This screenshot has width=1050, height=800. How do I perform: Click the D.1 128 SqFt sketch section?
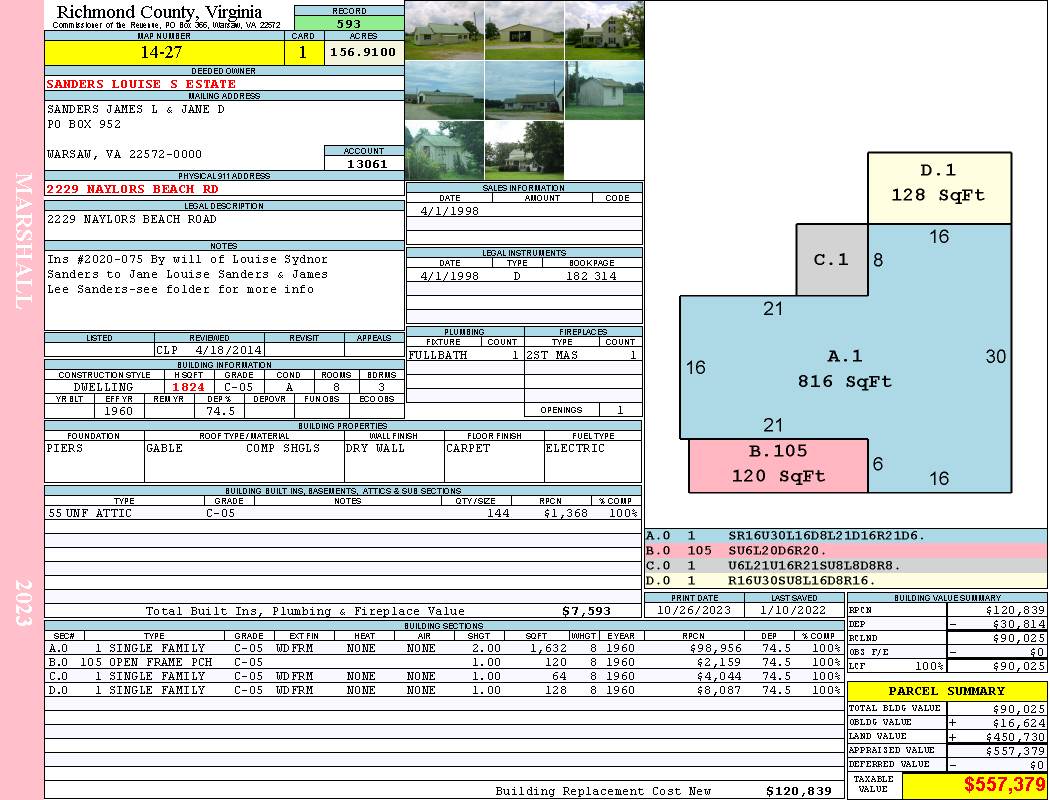click(x=938, y=184)
